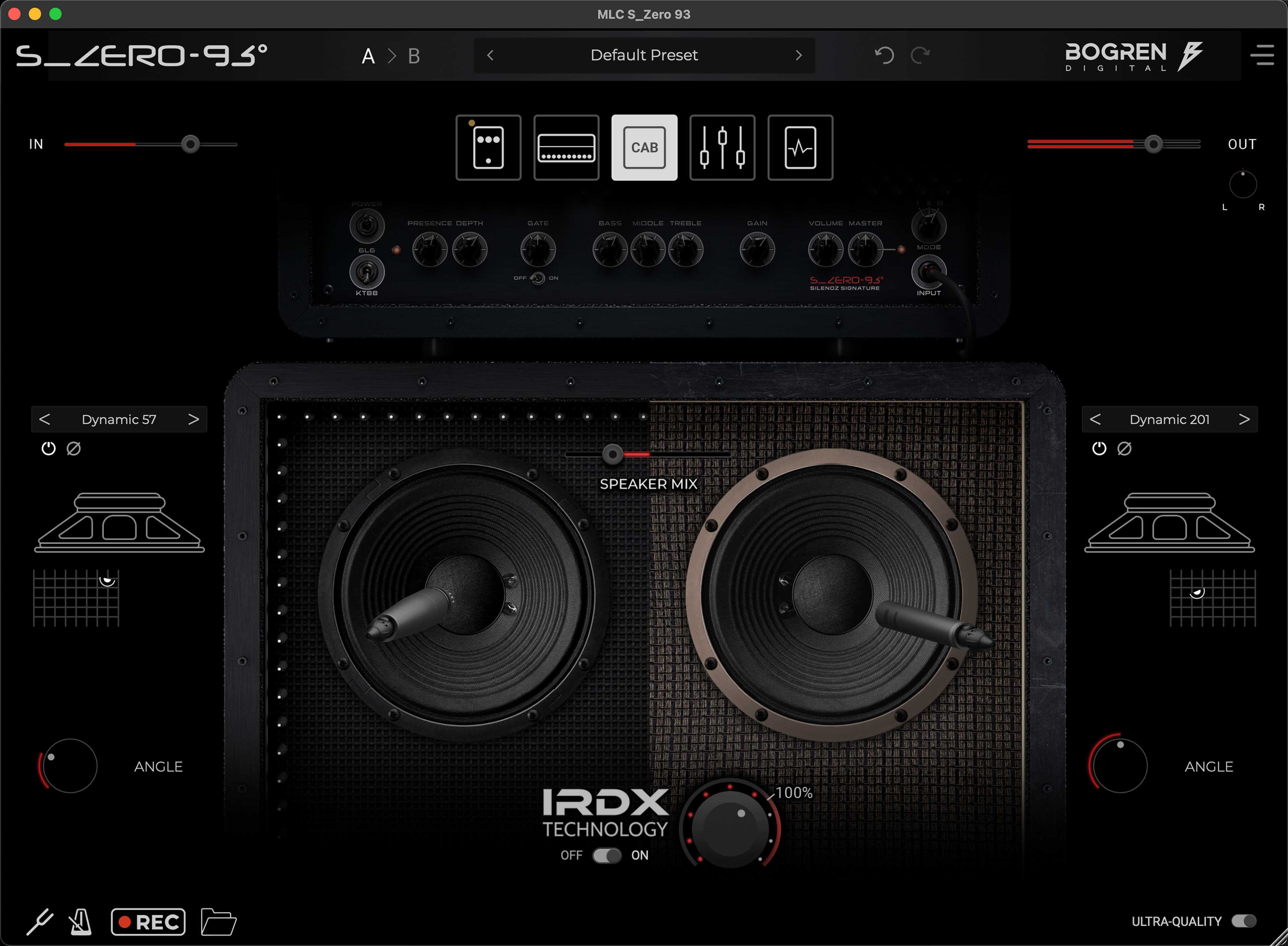Open the folder browser icon

click(x=219, y=922)
